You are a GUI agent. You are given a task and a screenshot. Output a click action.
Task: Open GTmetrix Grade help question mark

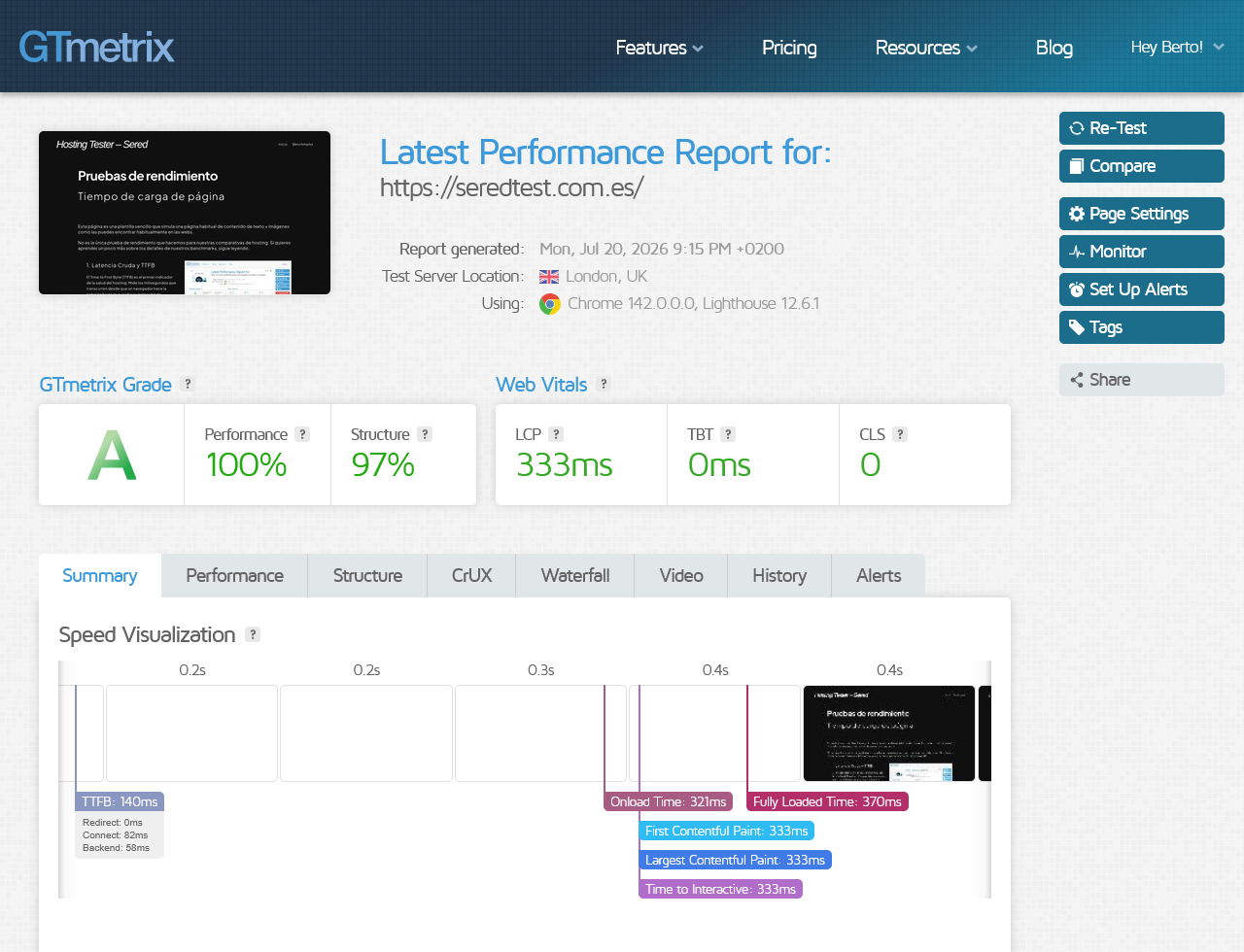(x=188, y=384)
